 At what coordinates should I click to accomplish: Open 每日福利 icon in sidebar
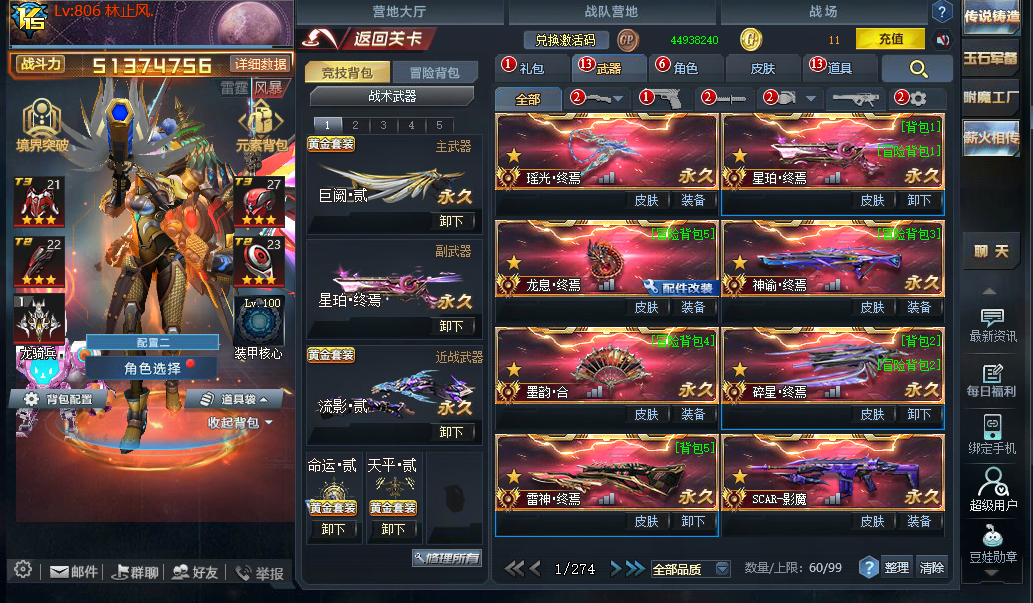pos(992,380)
